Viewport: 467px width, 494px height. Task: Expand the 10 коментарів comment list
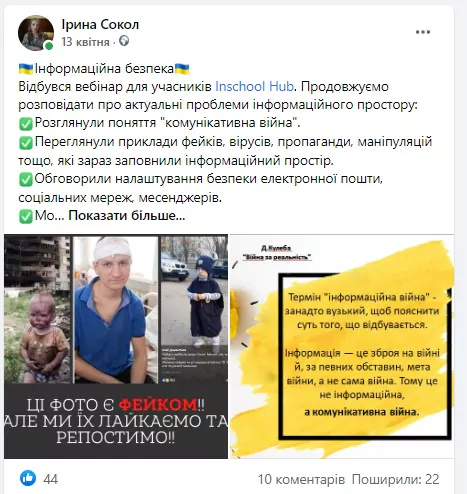point(301,479)
